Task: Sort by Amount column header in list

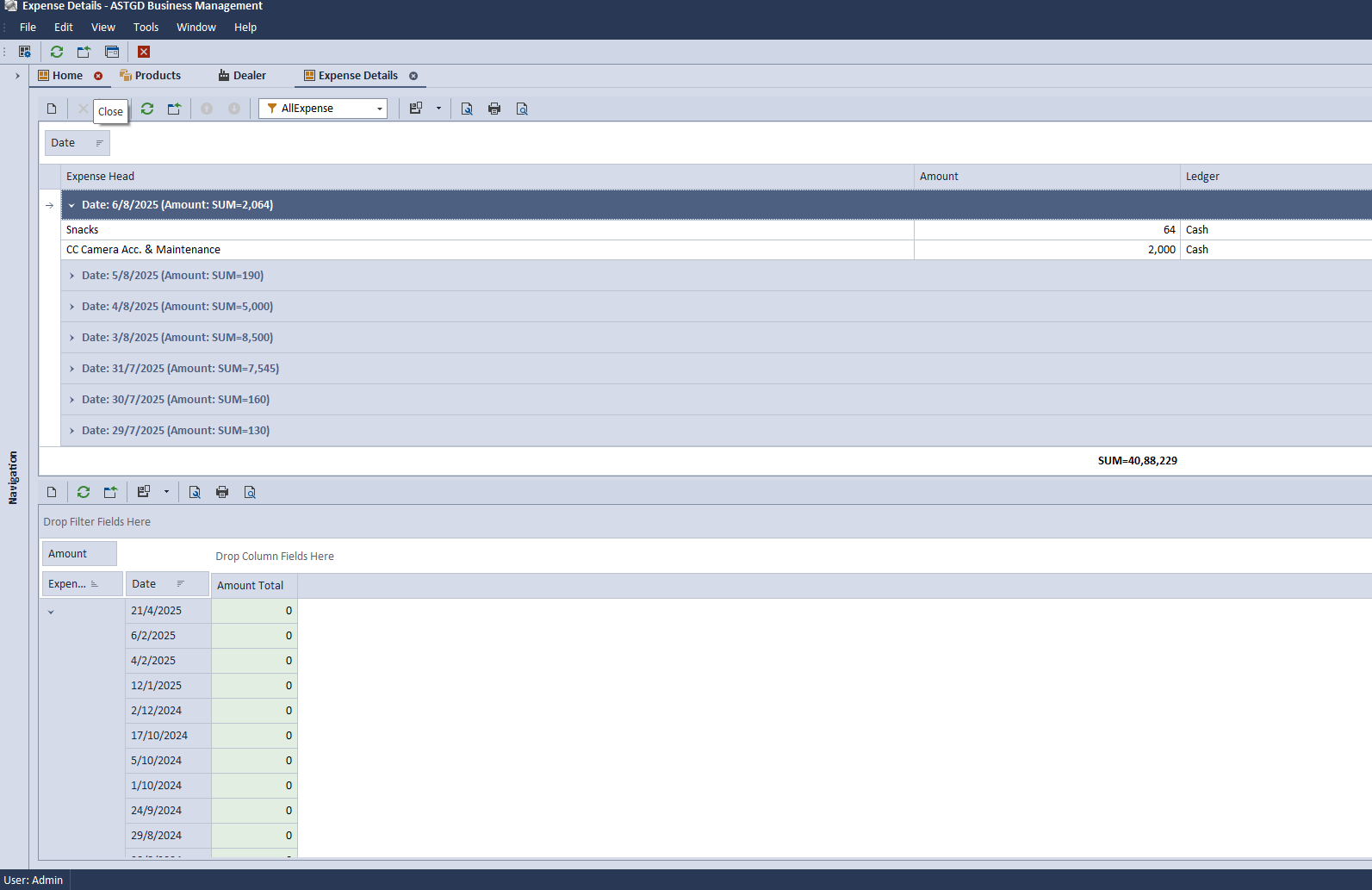Action: tap(1047, 177)
